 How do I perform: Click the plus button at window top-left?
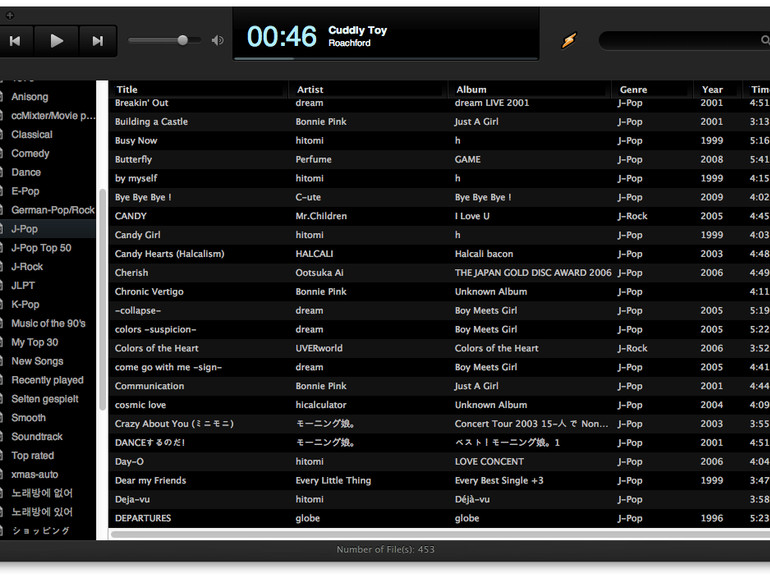pyautogui.click(x=9, y=16)
